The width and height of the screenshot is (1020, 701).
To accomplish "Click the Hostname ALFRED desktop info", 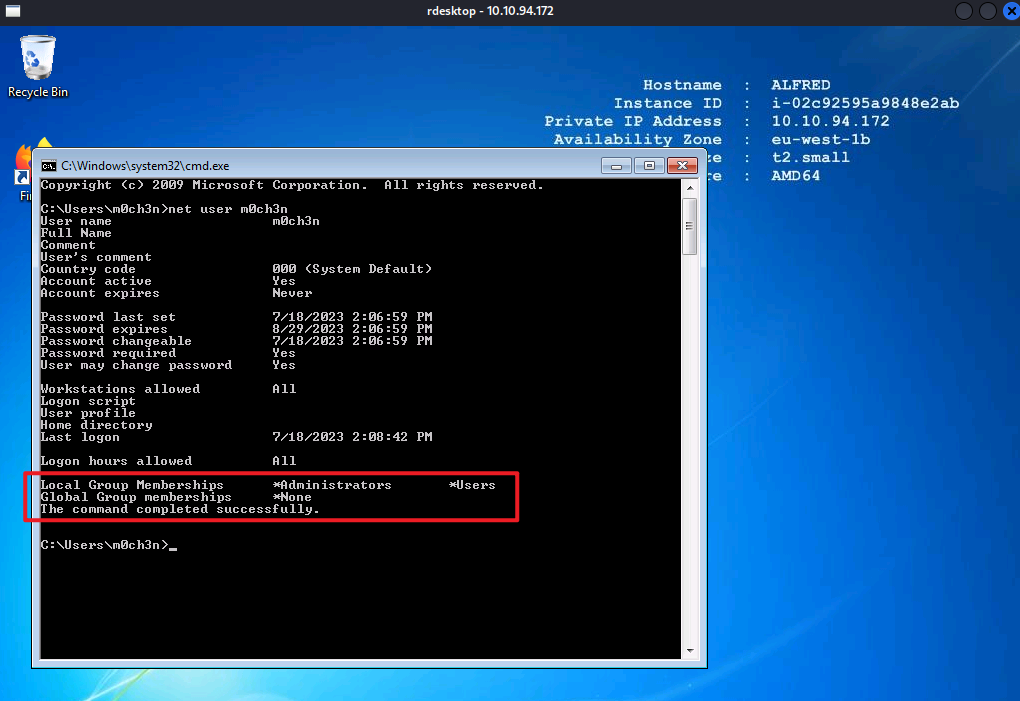I will click(801, 85).
